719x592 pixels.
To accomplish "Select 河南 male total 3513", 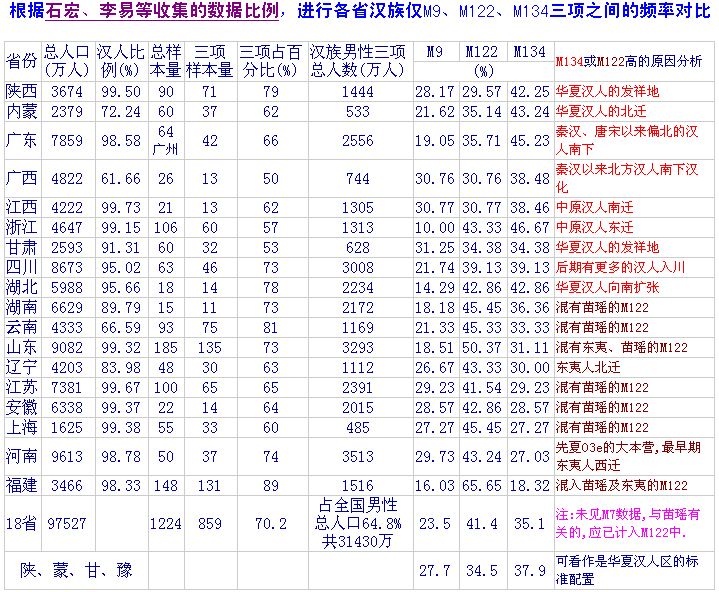I will (358, 456).
